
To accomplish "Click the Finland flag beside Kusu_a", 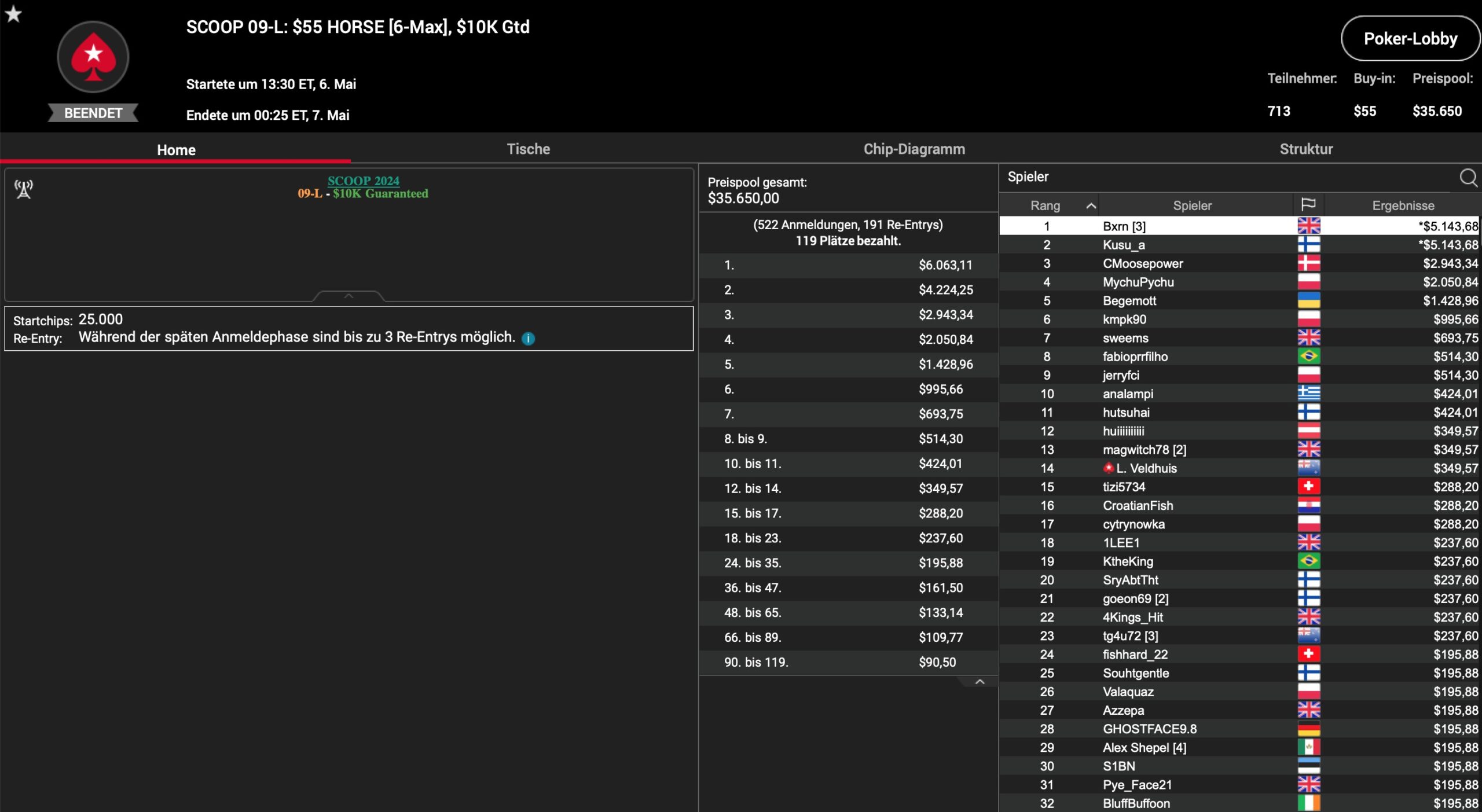I will coord(1308,244).
